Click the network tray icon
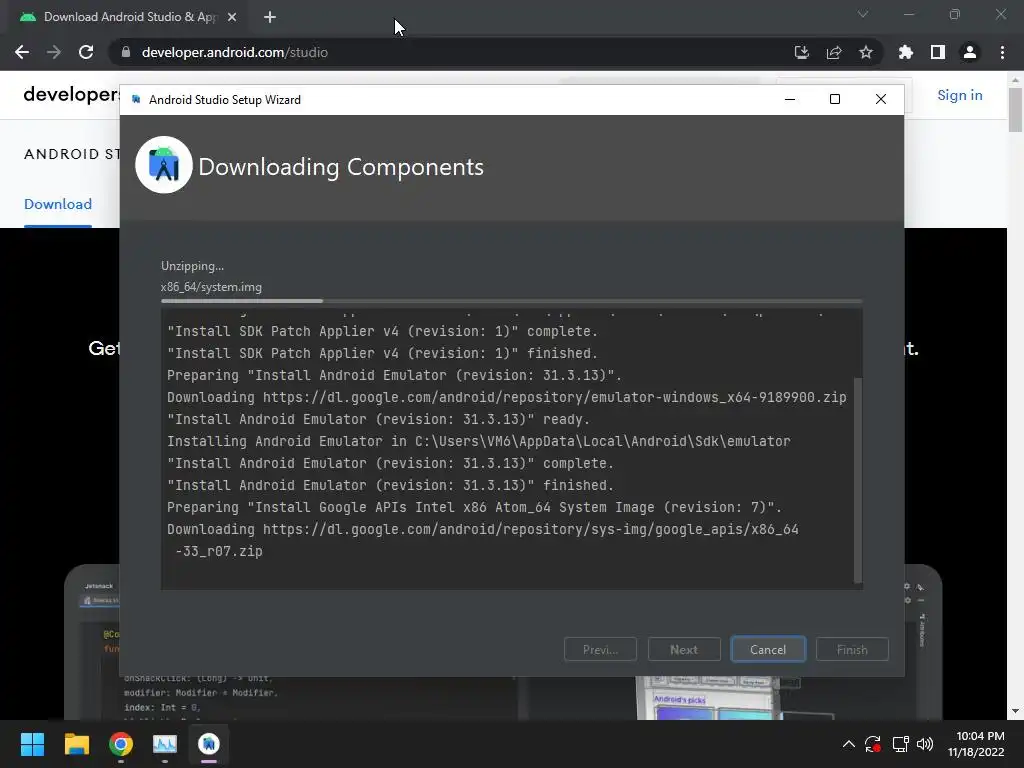 901,744
